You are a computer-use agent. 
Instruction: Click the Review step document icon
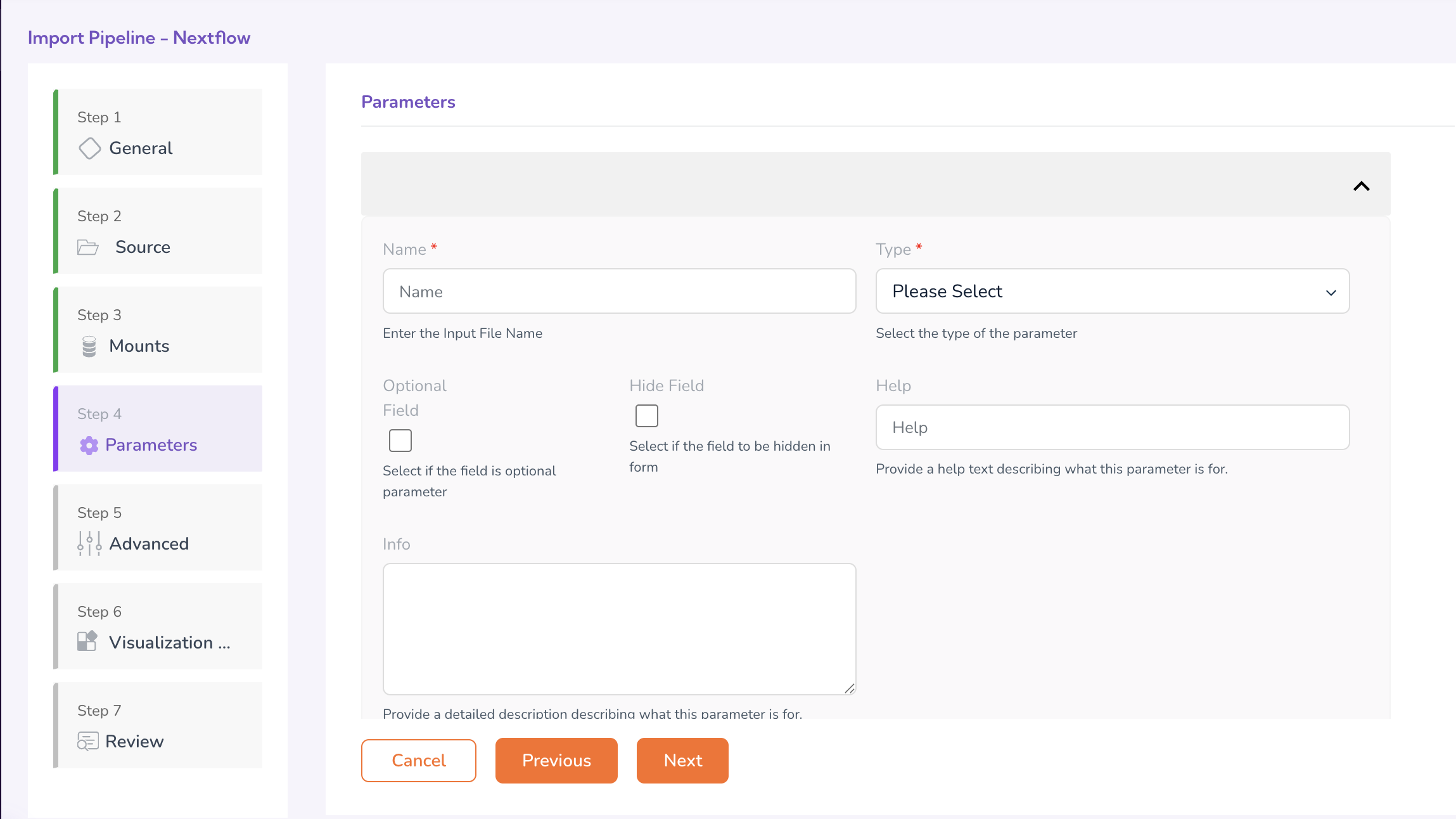tap(87, 741)
